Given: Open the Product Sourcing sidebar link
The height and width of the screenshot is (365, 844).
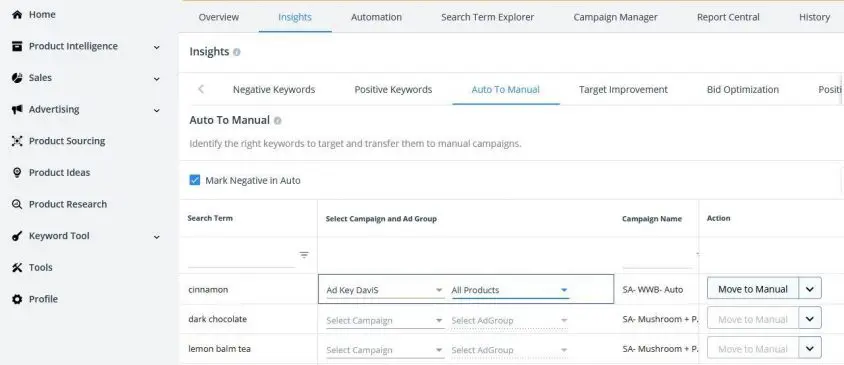Looking at the screenshot, I should [x=67, y=141].
